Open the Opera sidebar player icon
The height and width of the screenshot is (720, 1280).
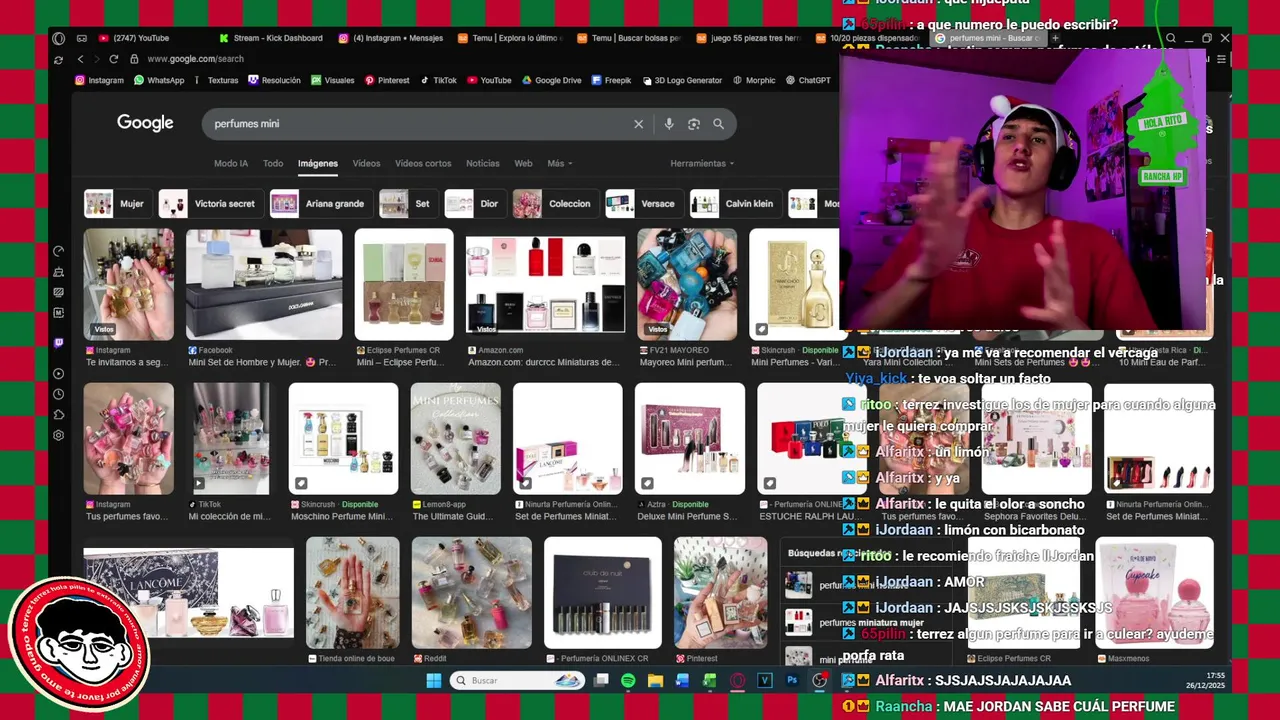coord(59,373)
